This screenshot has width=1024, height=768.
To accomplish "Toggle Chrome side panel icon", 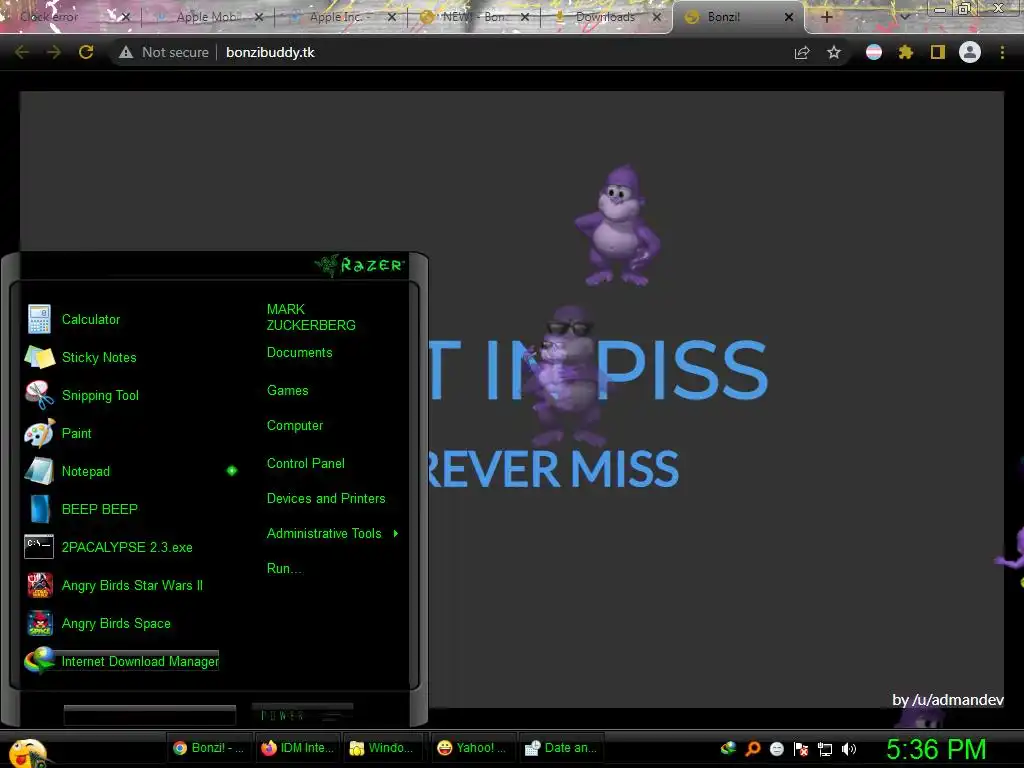I will [x=938, y=52].
